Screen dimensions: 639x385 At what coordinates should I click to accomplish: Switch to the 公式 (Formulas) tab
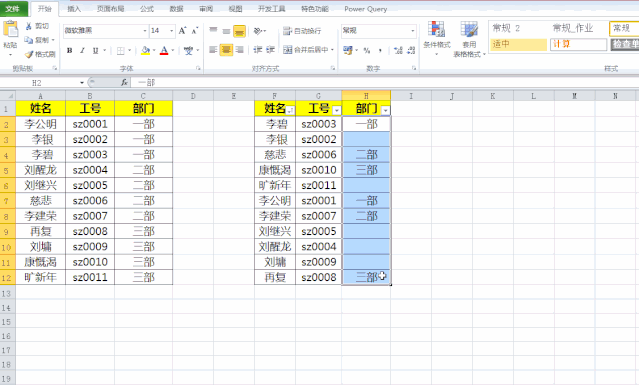[x=147, y=9]
